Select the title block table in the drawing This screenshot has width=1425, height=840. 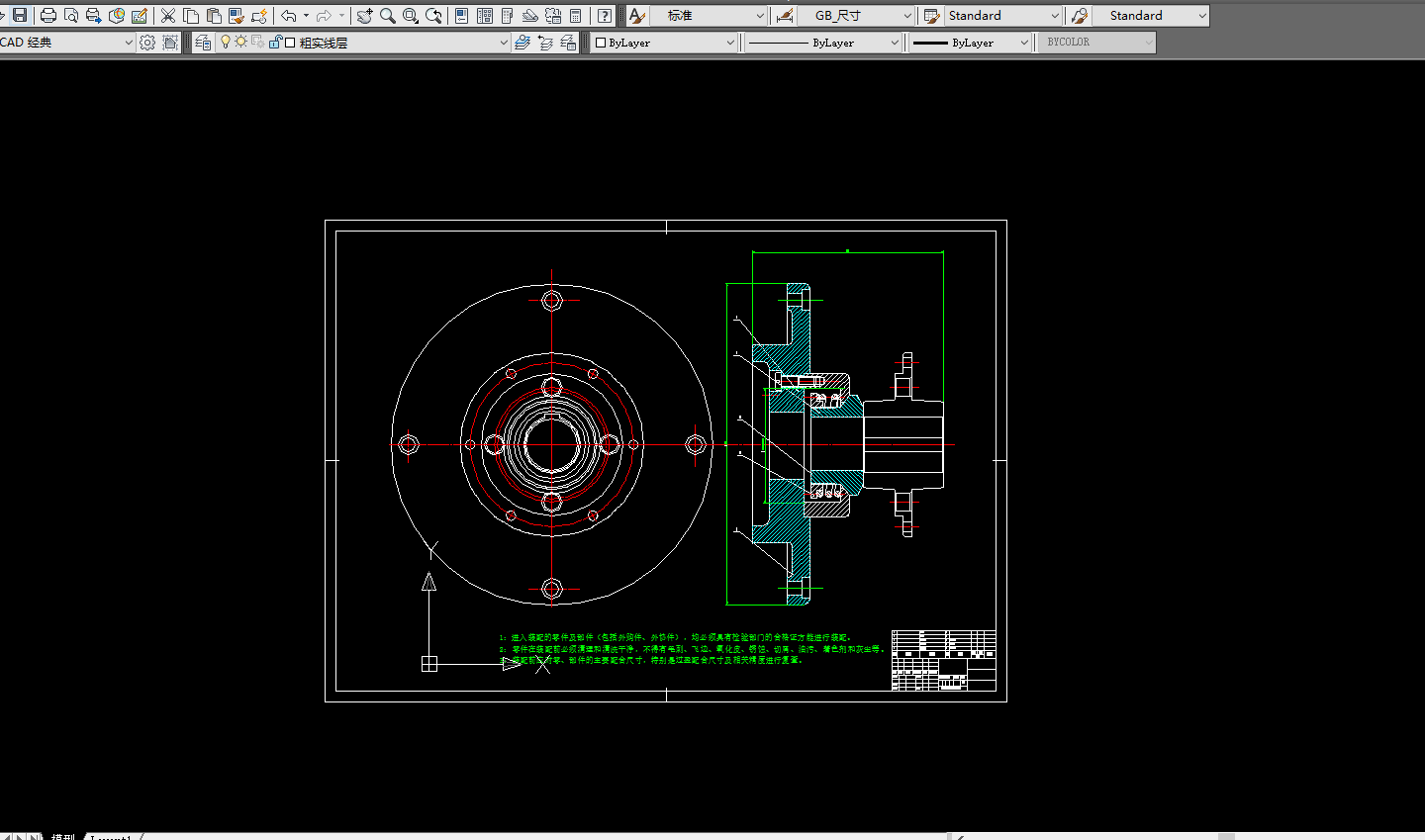[943, 660]
